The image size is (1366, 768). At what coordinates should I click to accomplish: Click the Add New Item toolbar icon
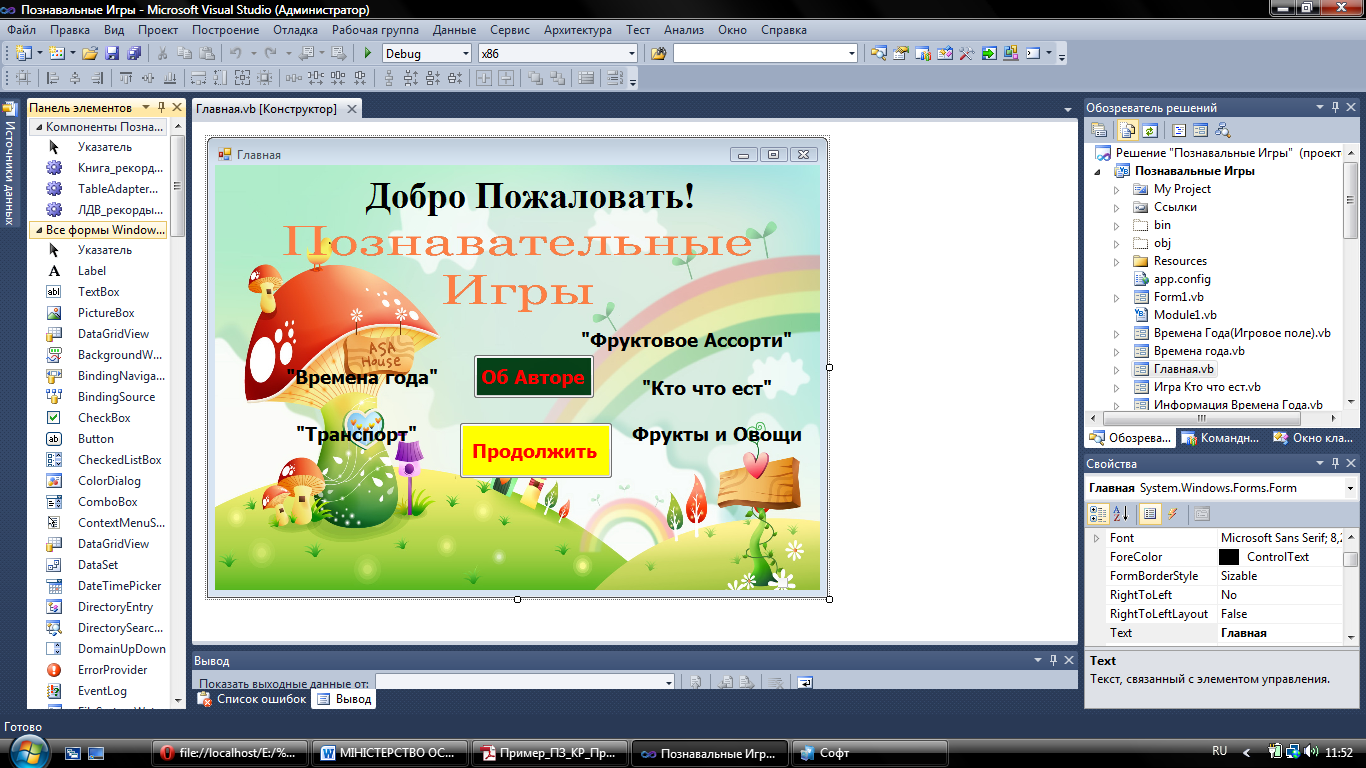pyautogui.click(x=56, y=53)
